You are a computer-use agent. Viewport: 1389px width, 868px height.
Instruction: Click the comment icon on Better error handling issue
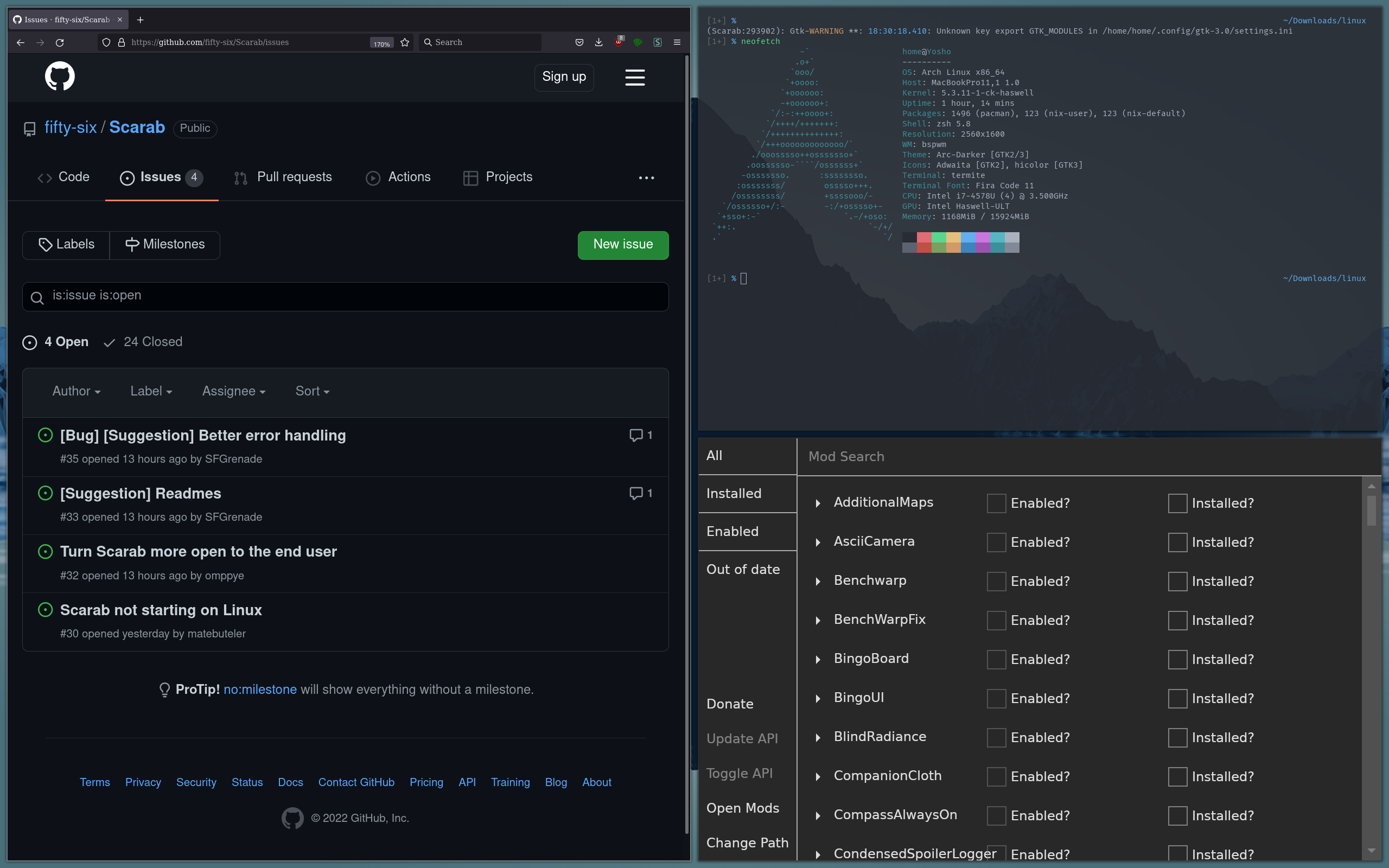[x=635, y=435]
